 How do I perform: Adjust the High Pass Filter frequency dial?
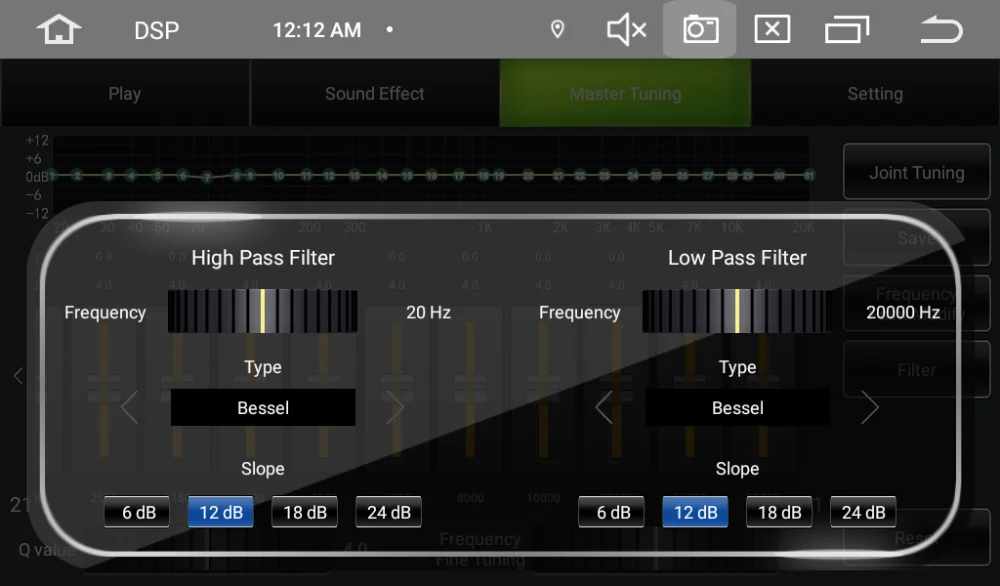coord(262,310)
